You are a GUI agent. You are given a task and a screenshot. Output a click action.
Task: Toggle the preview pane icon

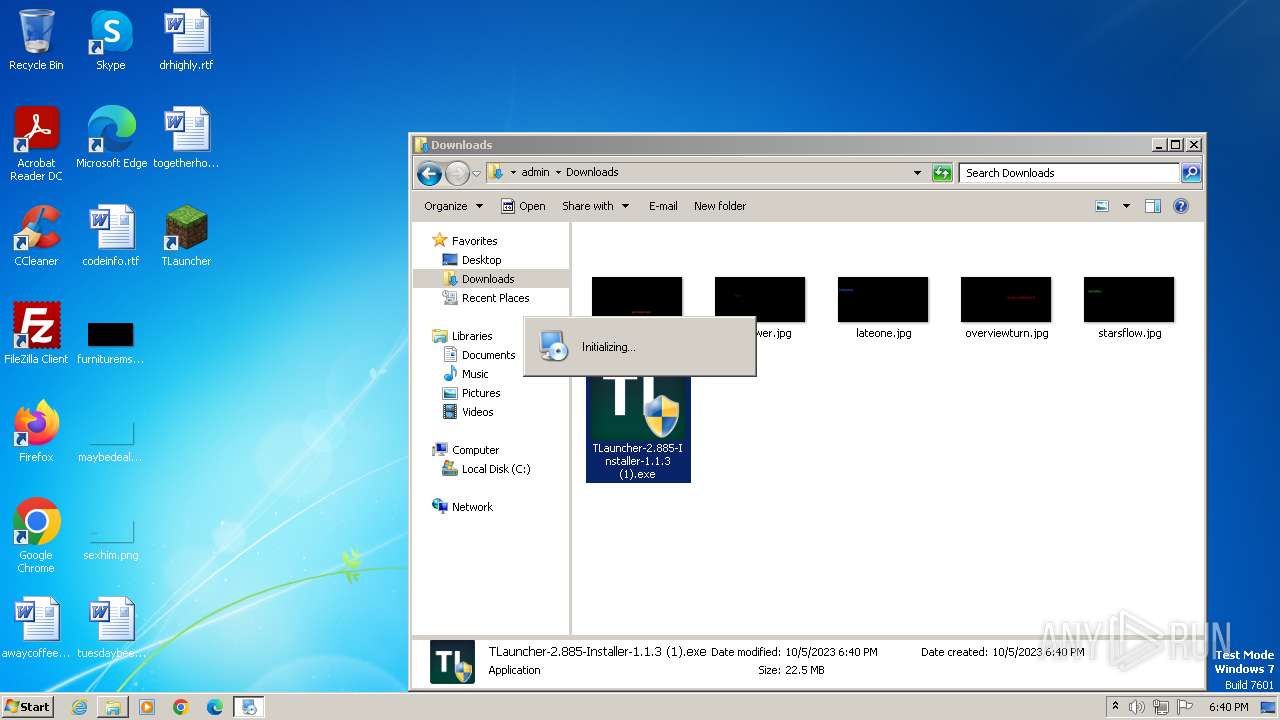tap(1152, 206)
